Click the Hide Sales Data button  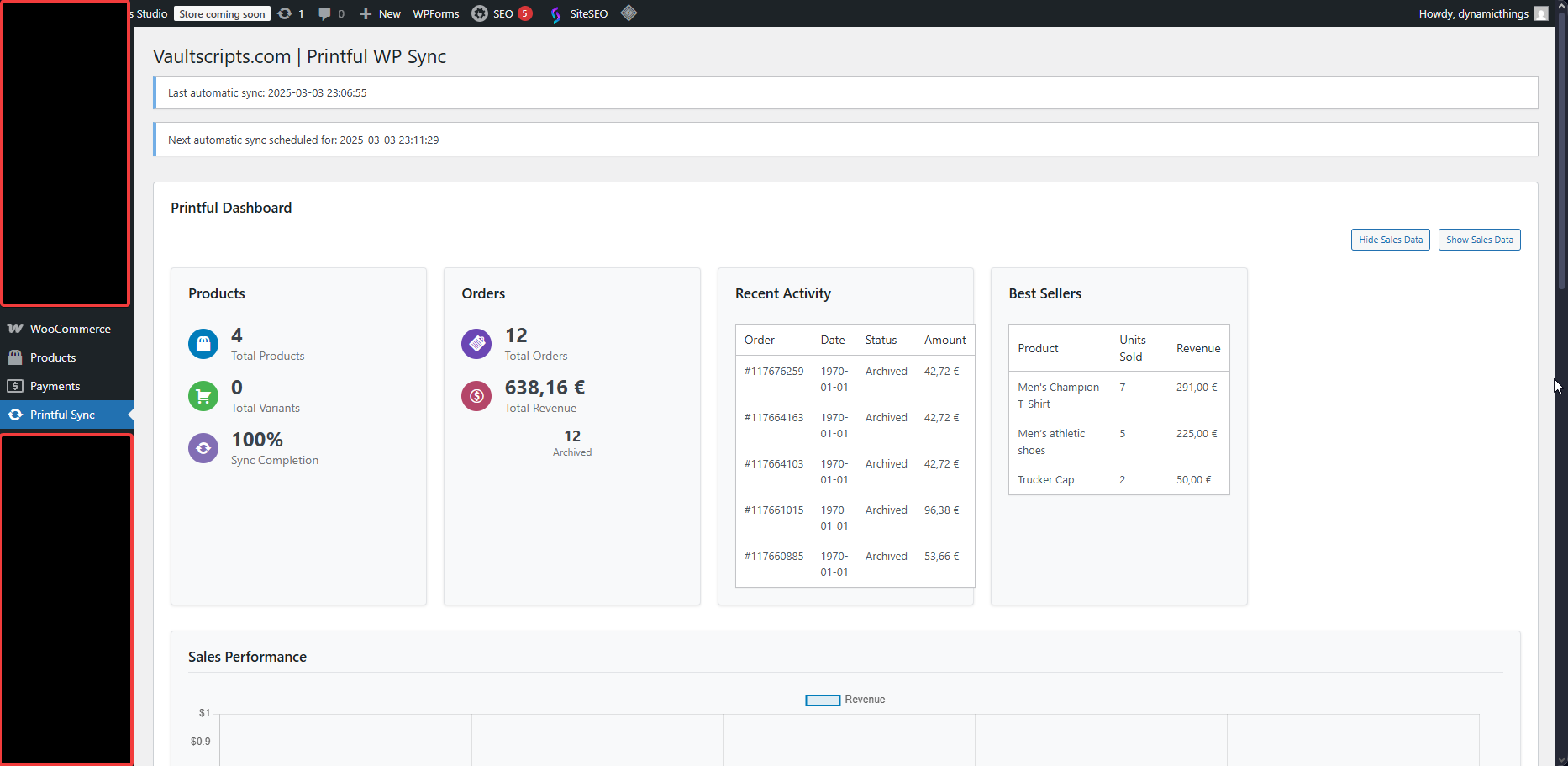pos(1390,240)
